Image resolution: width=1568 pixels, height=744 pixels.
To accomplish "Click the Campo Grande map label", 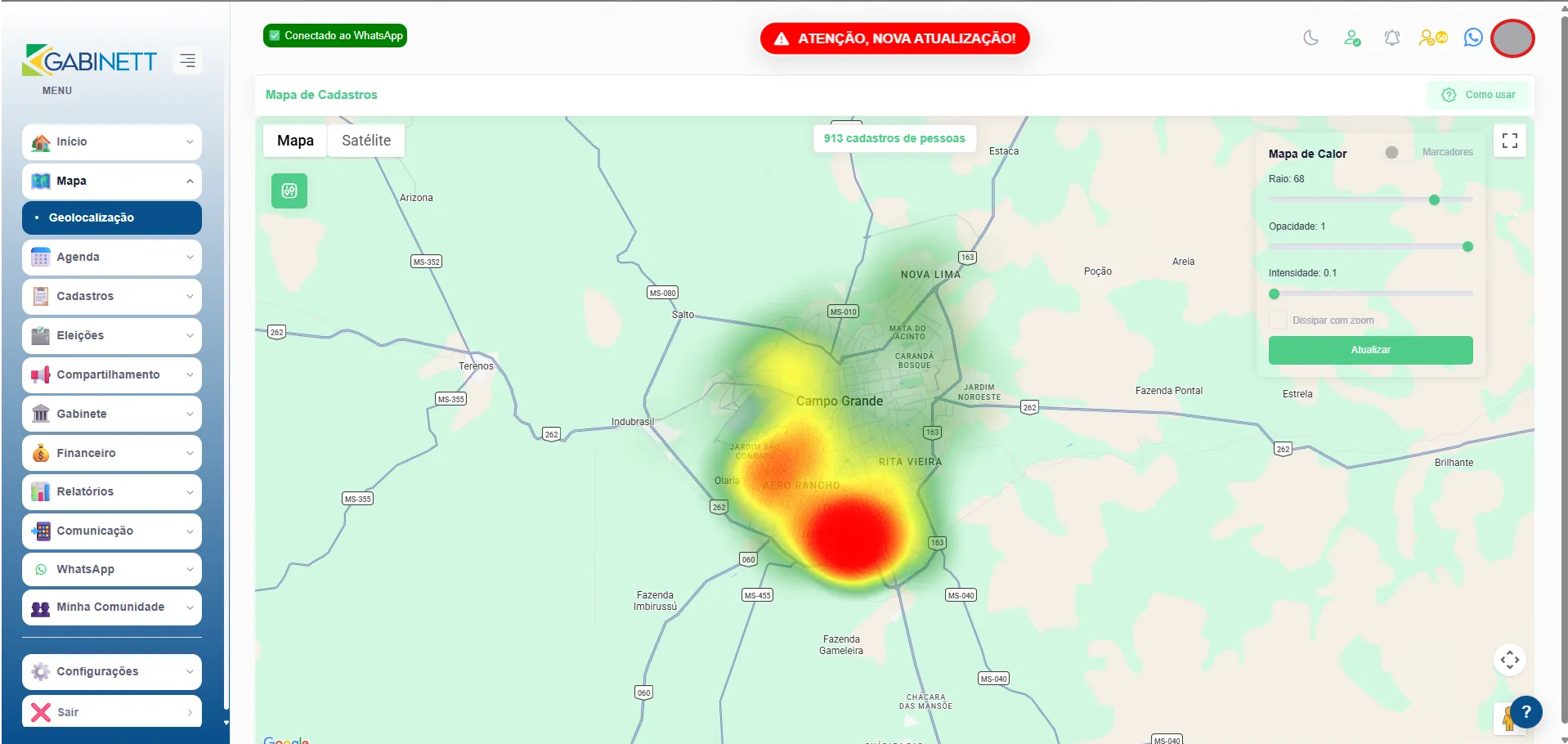I will [840, 401].
